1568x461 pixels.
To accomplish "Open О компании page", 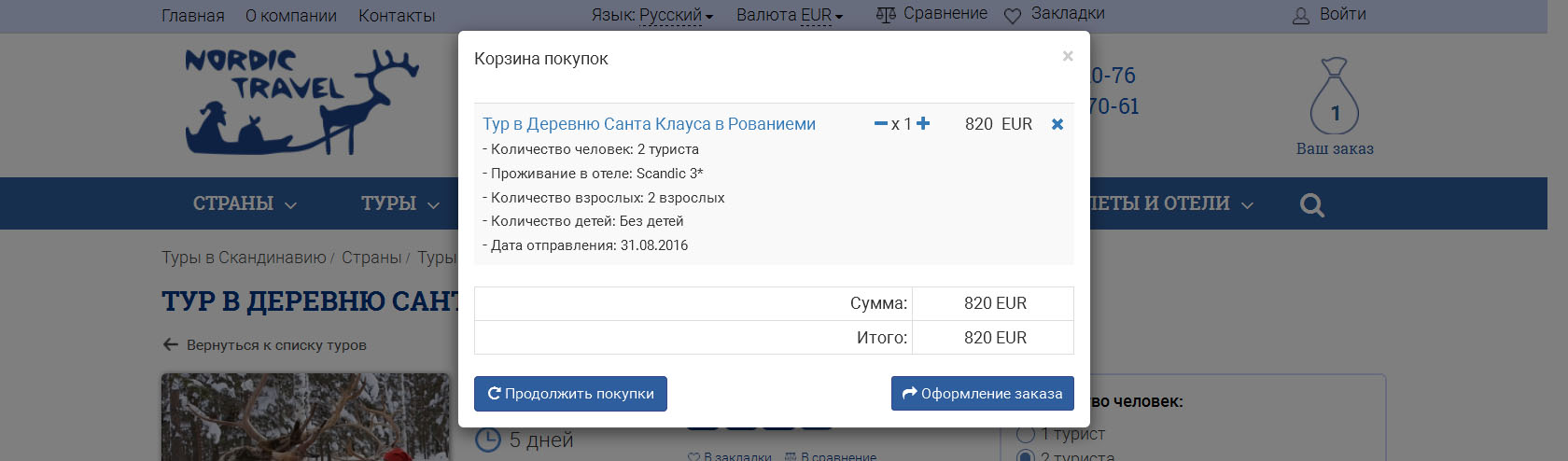I will [x=291, y=16].
